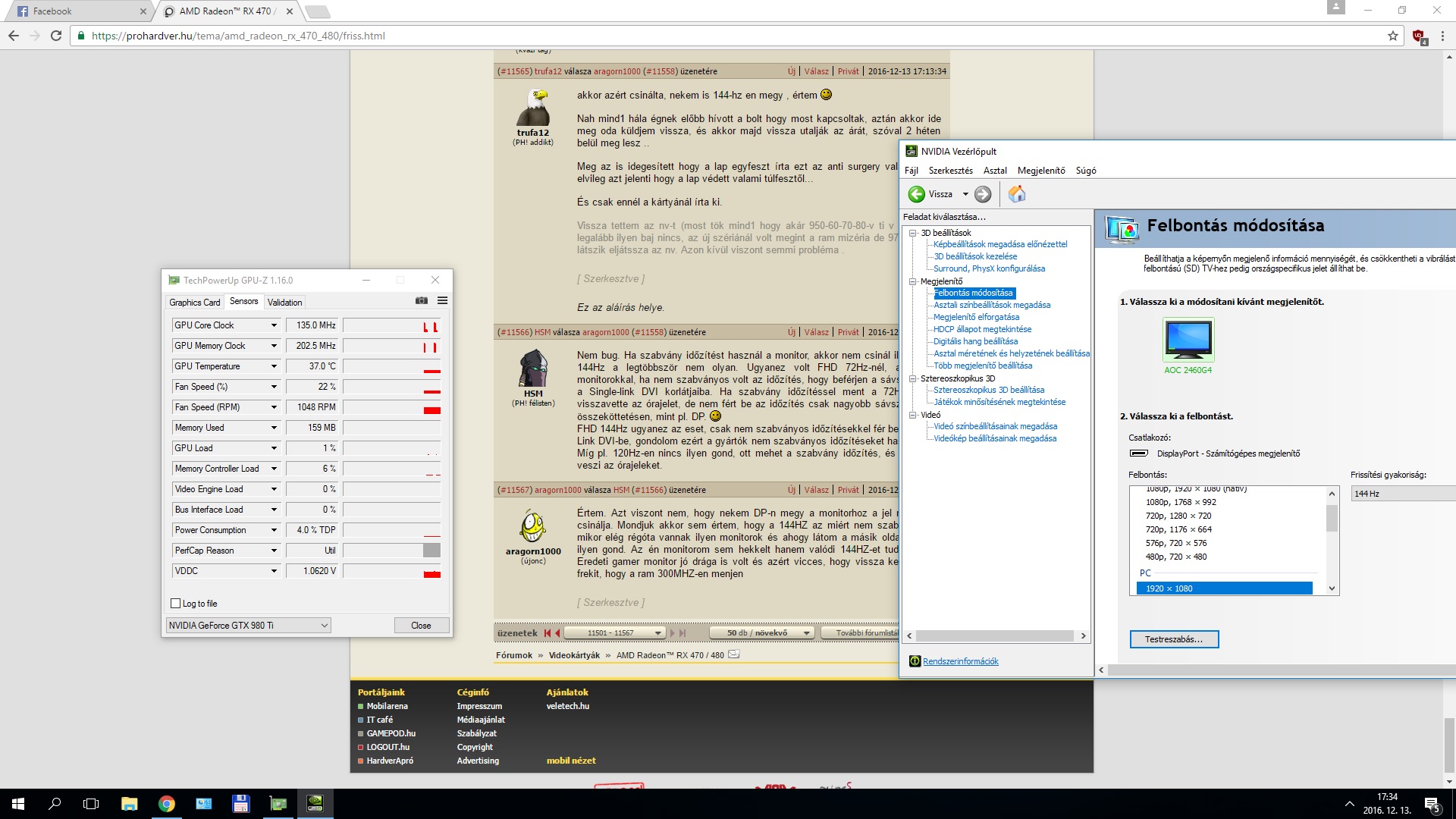The image size is (1456, 819).
Task: Click the Close button in GPU-Z
Action: click(421, 626)
